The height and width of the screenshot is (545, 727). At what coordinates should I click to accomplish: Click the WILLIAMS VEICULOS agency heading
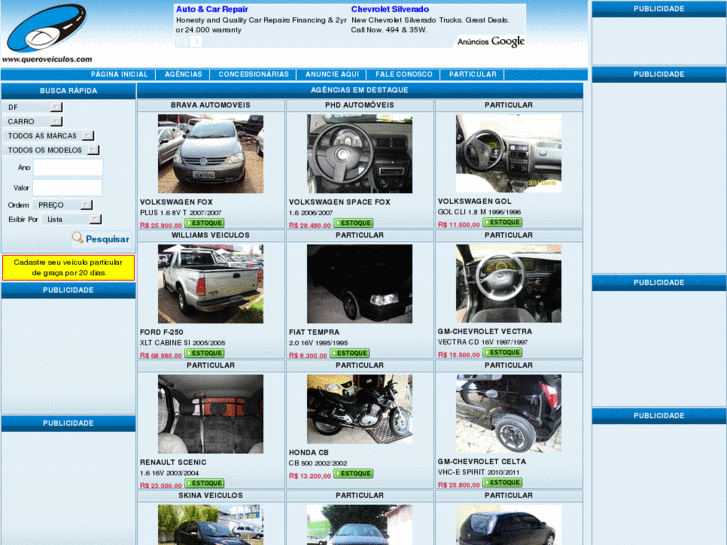click(x=210, y=235)
